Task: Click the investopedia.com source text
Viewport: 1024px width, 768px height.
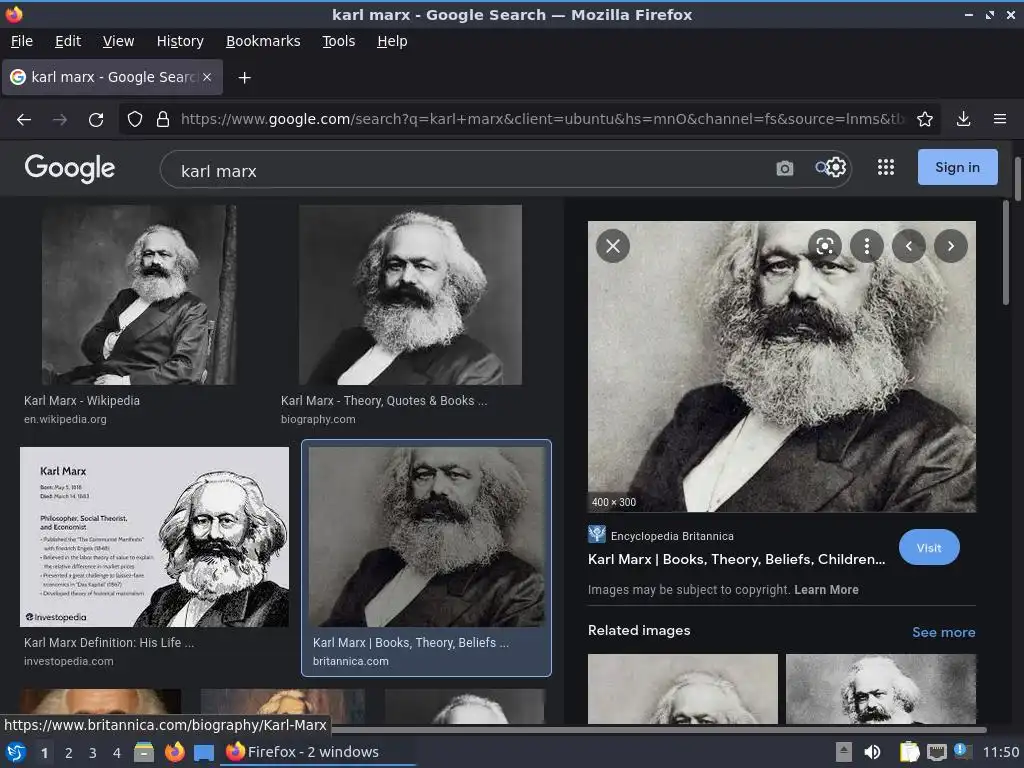Action: click(69, 661)
